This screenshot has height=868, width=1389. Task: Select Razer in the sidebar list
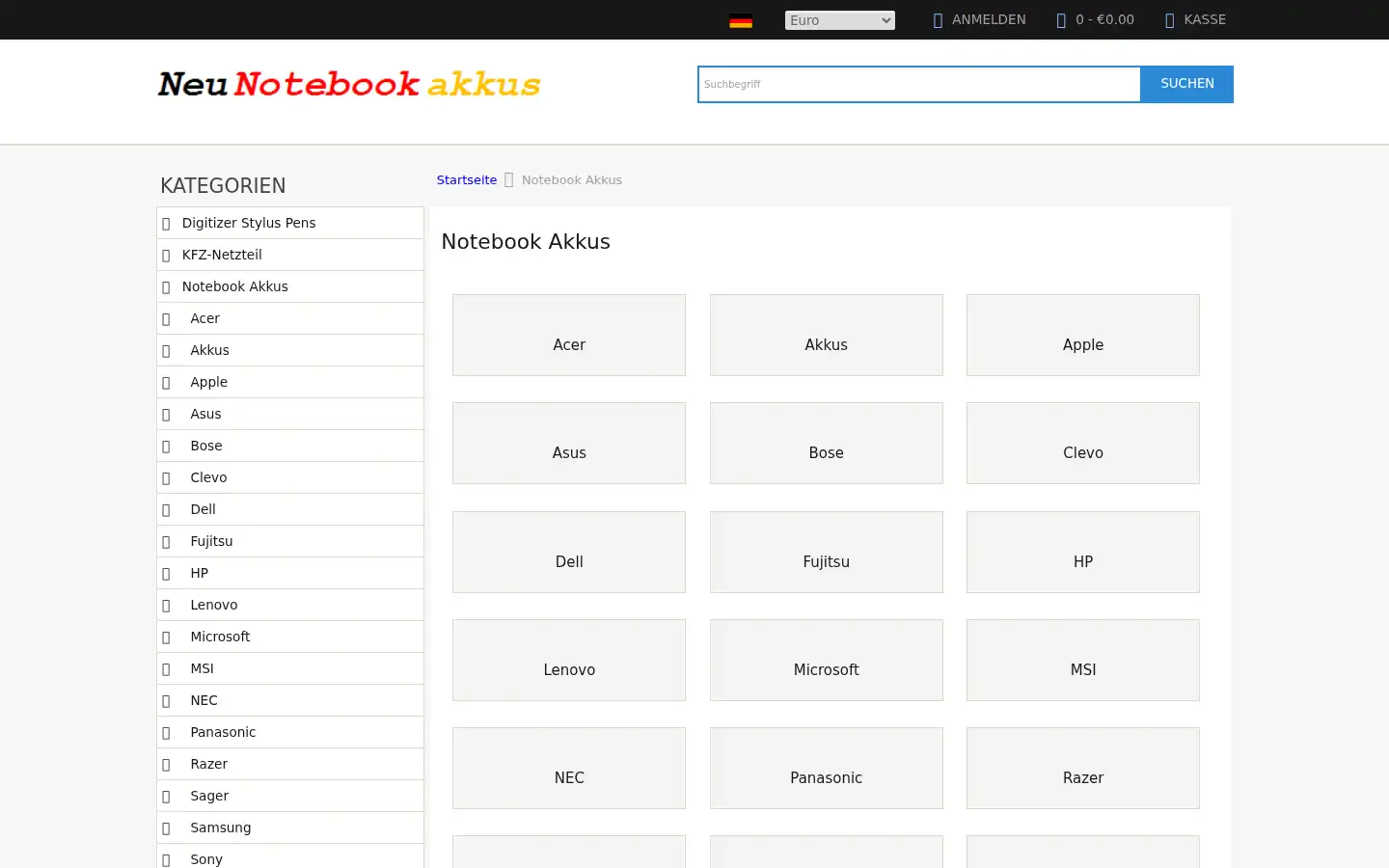[x=290, y=764]
